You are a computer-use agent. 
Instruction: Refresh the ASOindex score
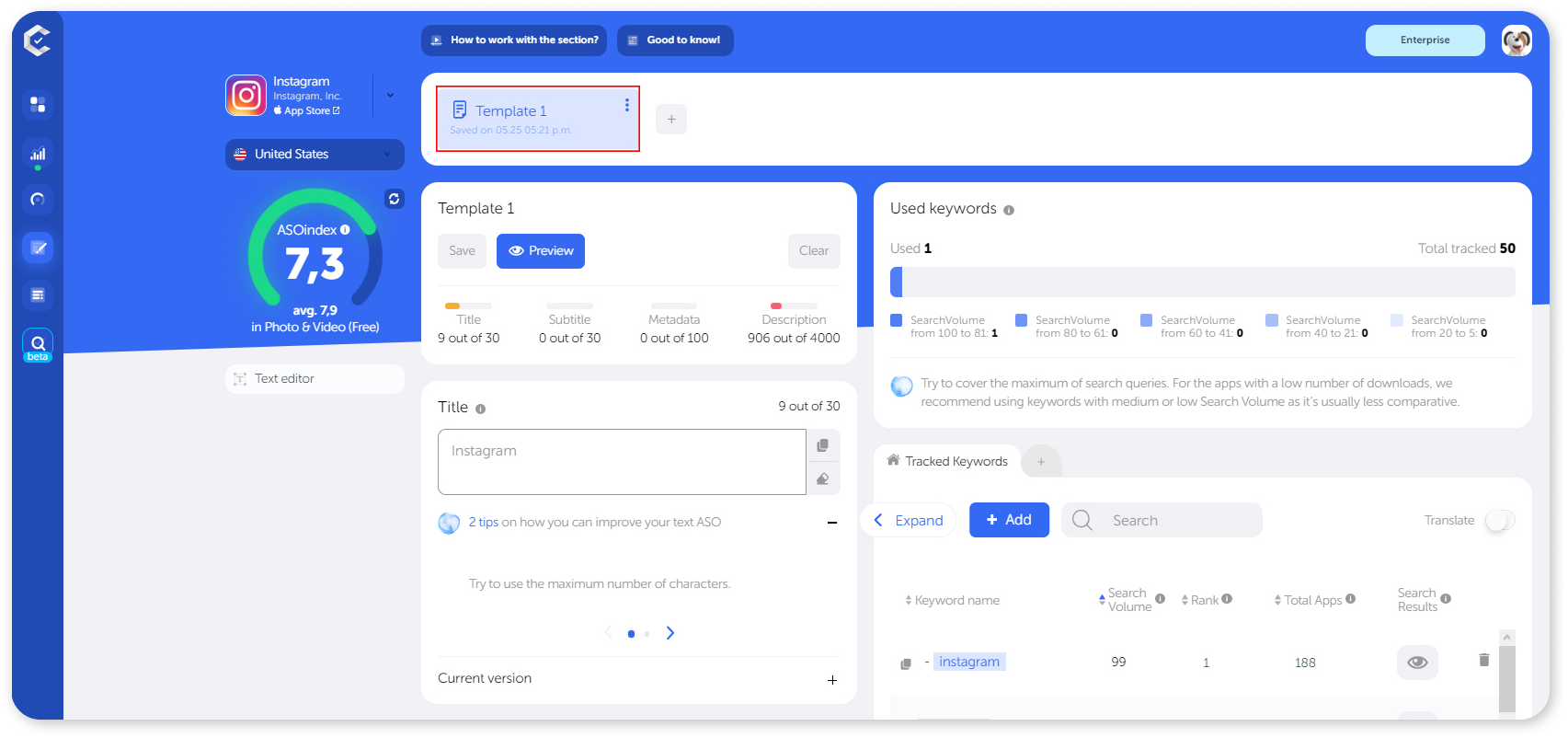395,199
